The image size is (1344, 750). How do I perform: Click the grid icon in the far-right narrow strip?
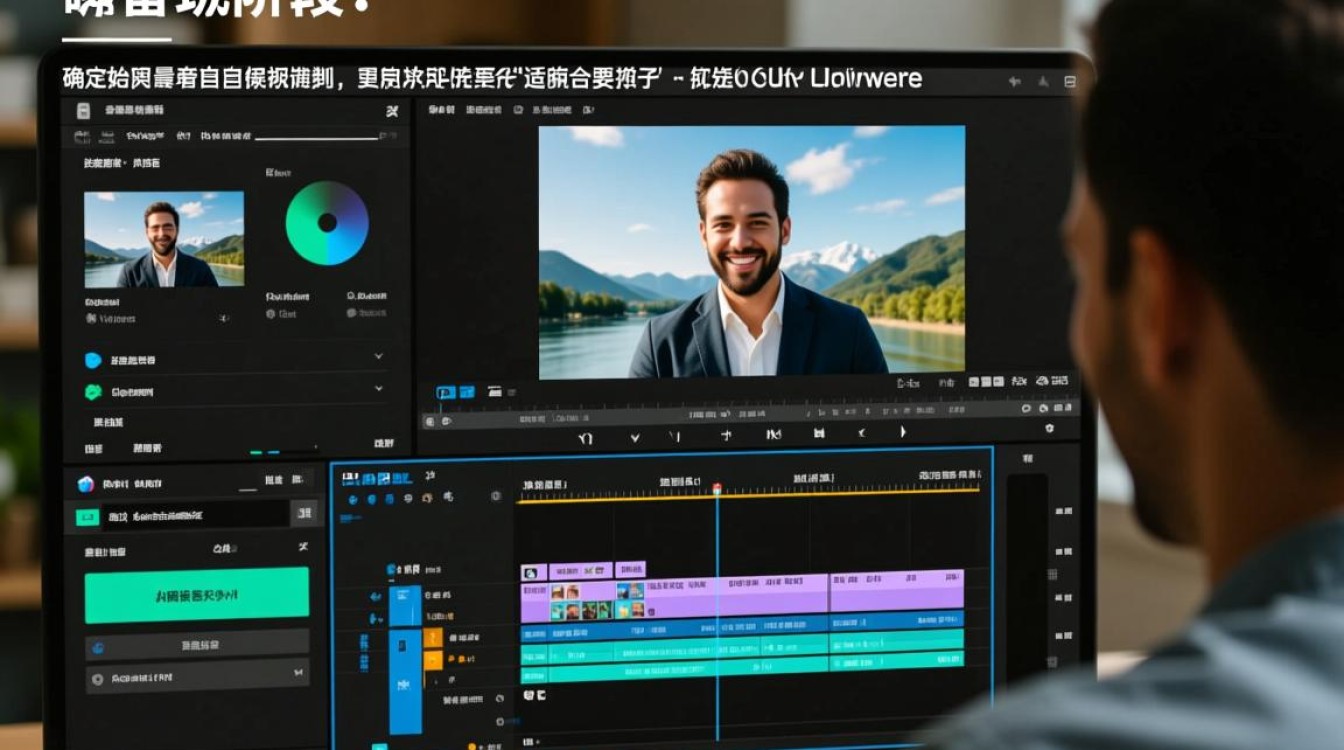pyautogui.click(x=1052, y=575)
